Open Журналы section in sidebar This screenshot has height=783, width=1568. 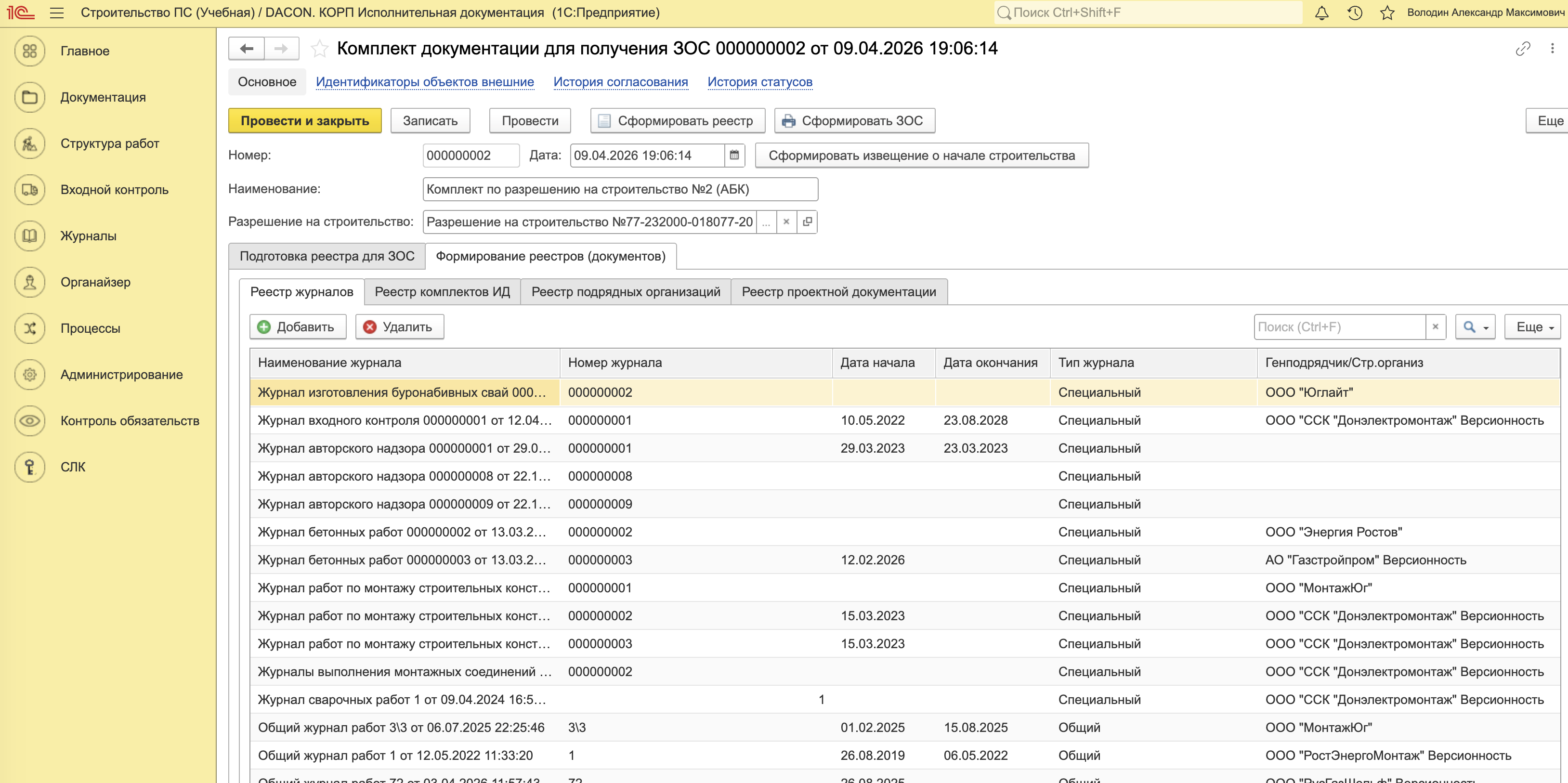pyautogui.click(x=88, y=236)
